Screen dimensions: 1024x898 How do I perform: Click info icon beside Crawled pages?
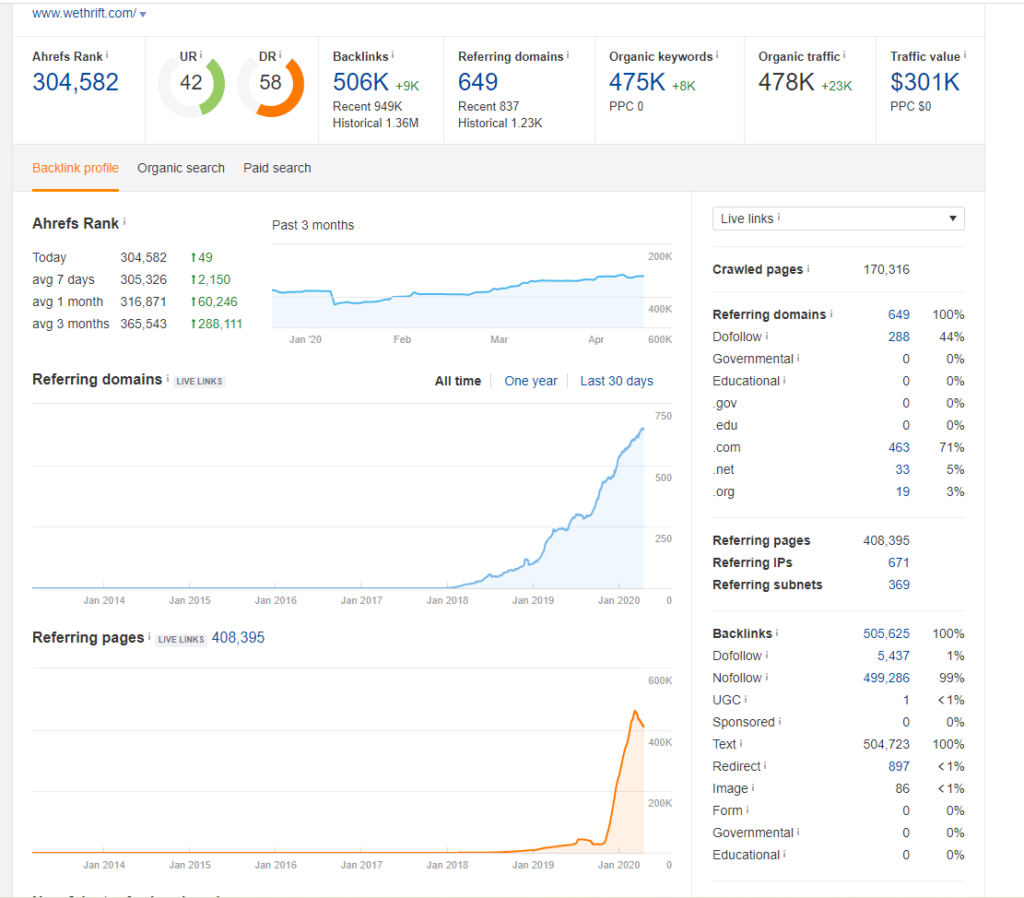pos(808,269)
